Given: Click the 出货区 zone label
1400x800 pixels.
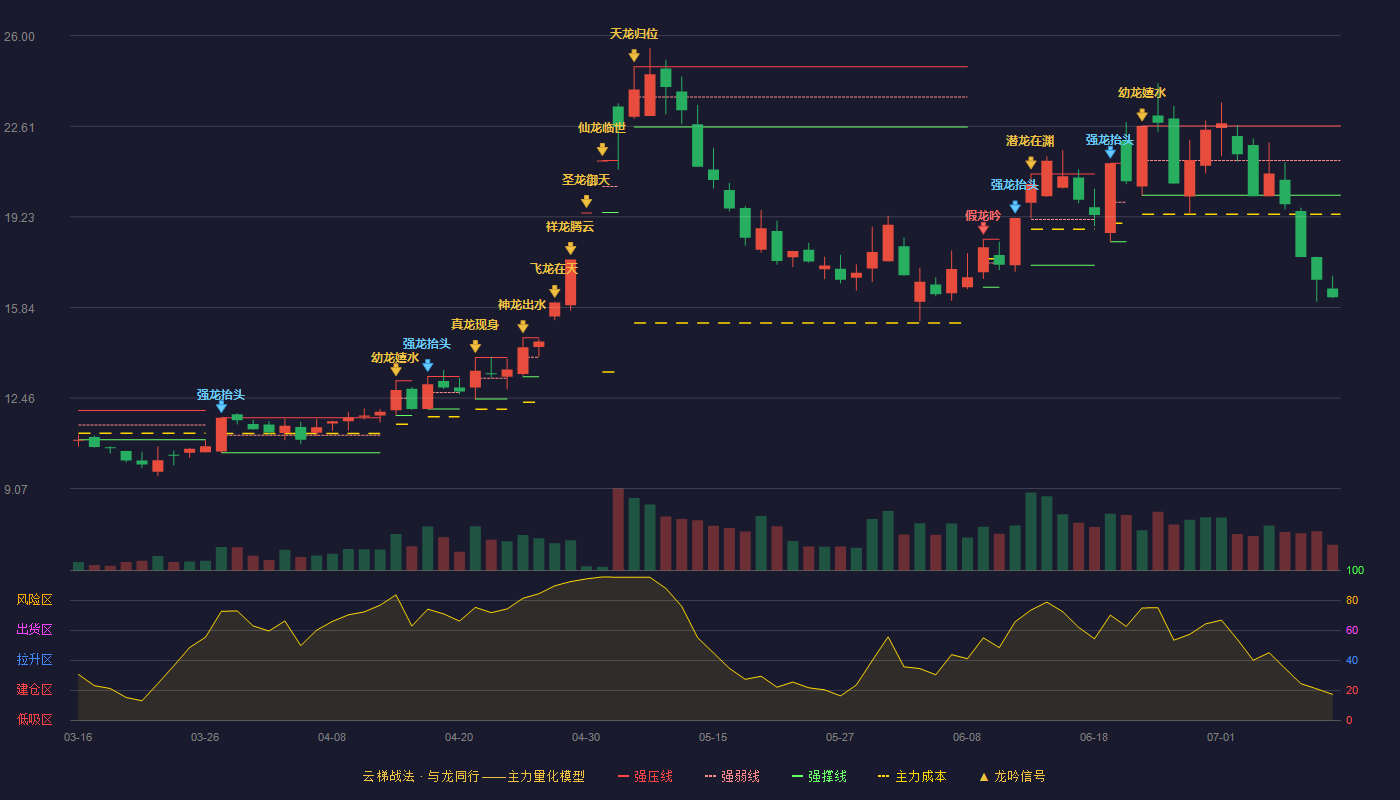Looking at the screenshot, I should click(x=34, y=630).
